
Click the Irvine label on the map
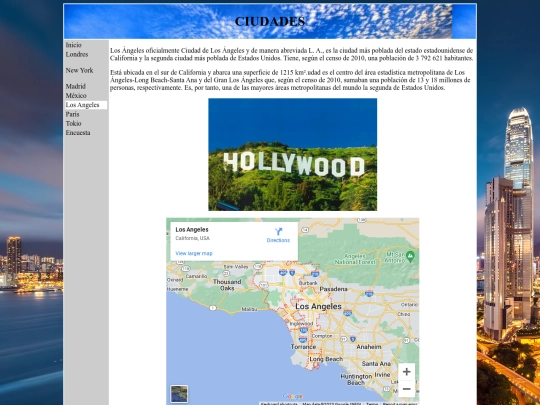pos(382,375)
